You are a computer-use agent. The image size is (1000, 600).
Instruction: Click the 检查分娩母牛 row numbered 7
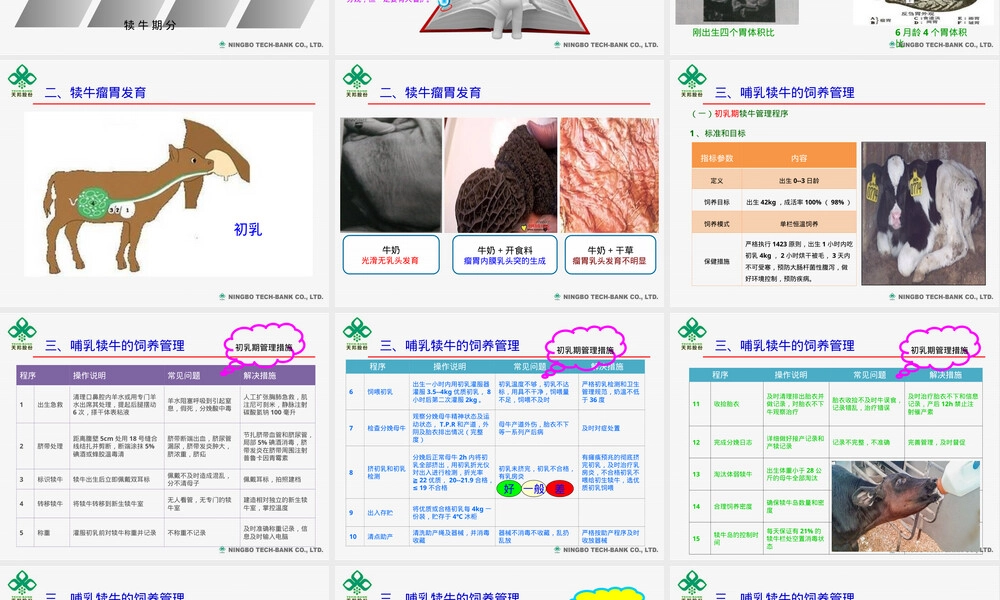click(x=496, y=427)
